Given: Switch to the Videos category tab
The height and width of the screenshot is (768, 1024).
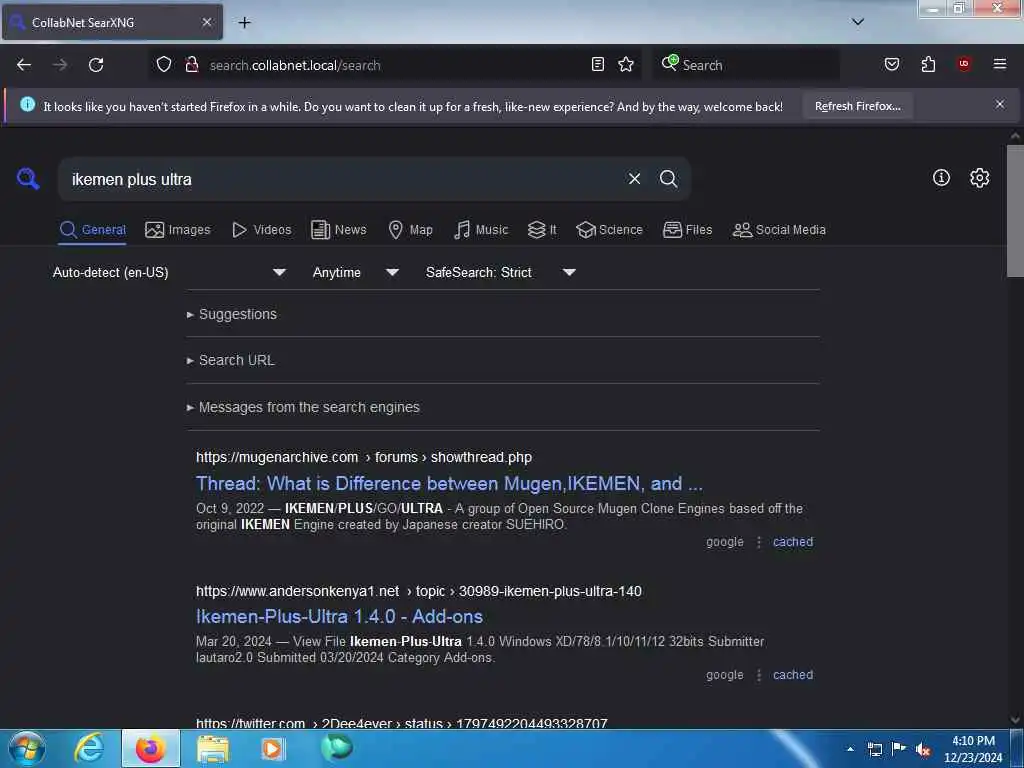Looking at the screenshot, I should [261, 230].
